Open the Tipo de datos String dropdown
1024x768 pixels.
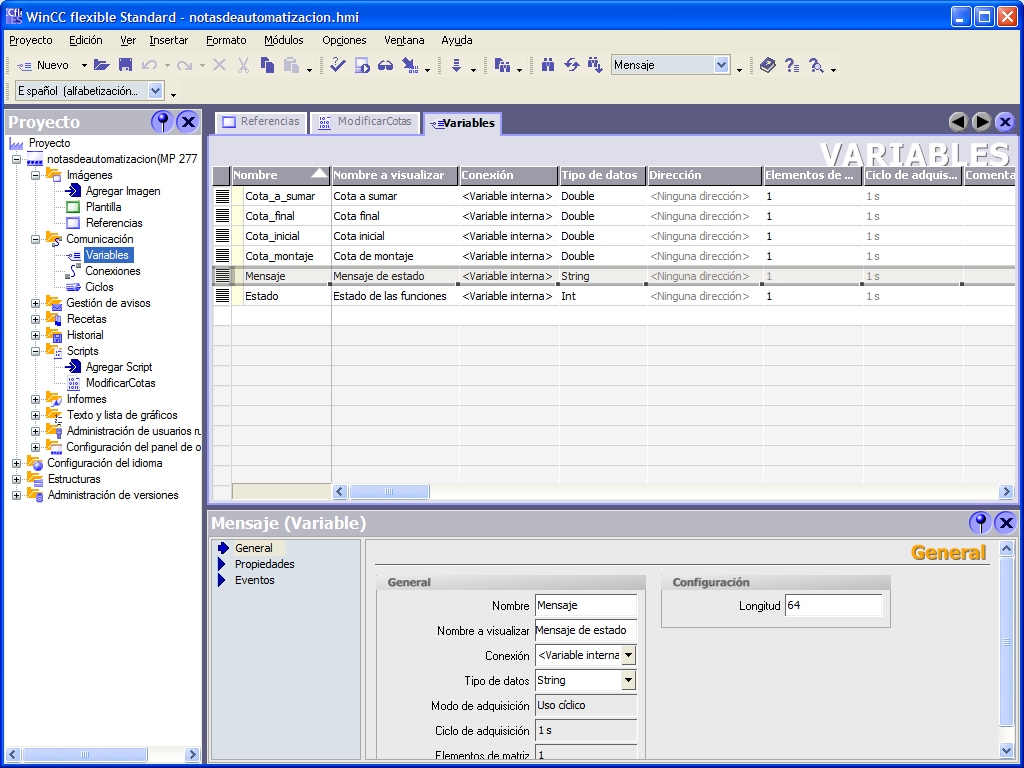(630, 680)
